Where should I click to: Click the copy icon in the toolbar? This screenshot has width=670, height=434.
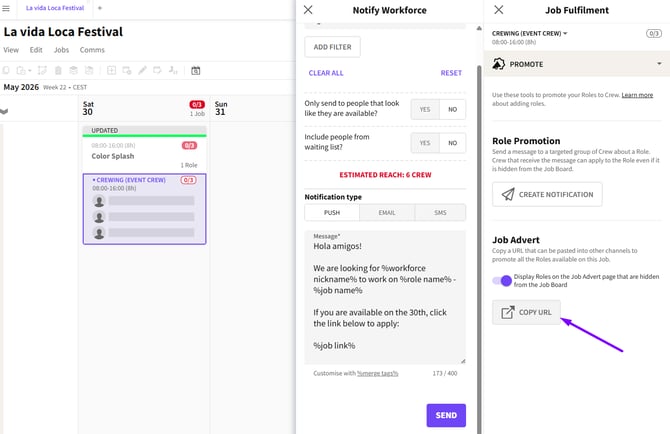coord(6,70)
